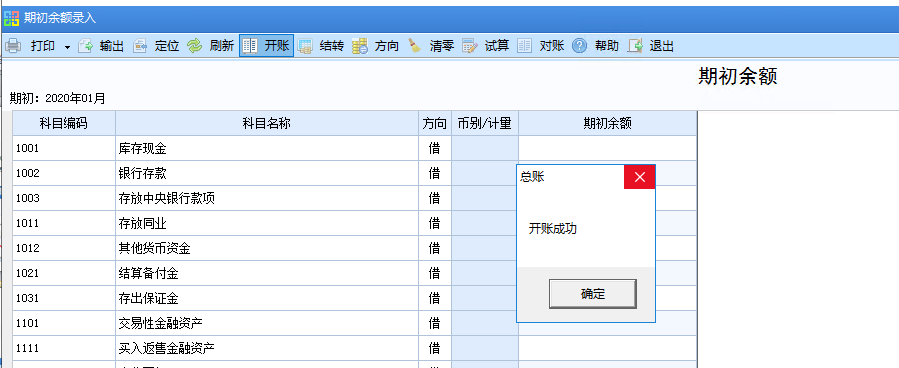The image size is (899, 368).
Task: Click 借 direction cell for 结算备付金
Action: (435, 273)
